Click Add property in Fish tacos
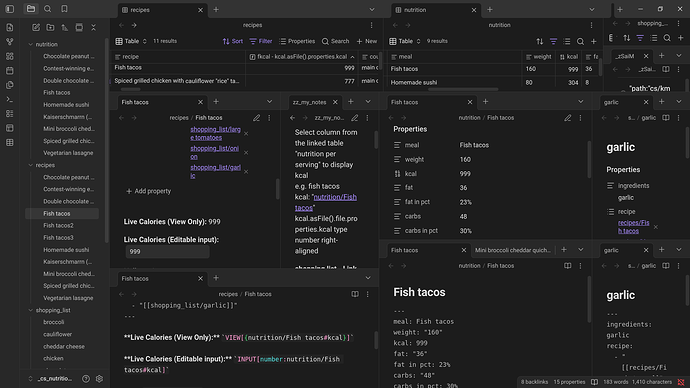The width and height of the screenshot is (690, 388). 148,191
